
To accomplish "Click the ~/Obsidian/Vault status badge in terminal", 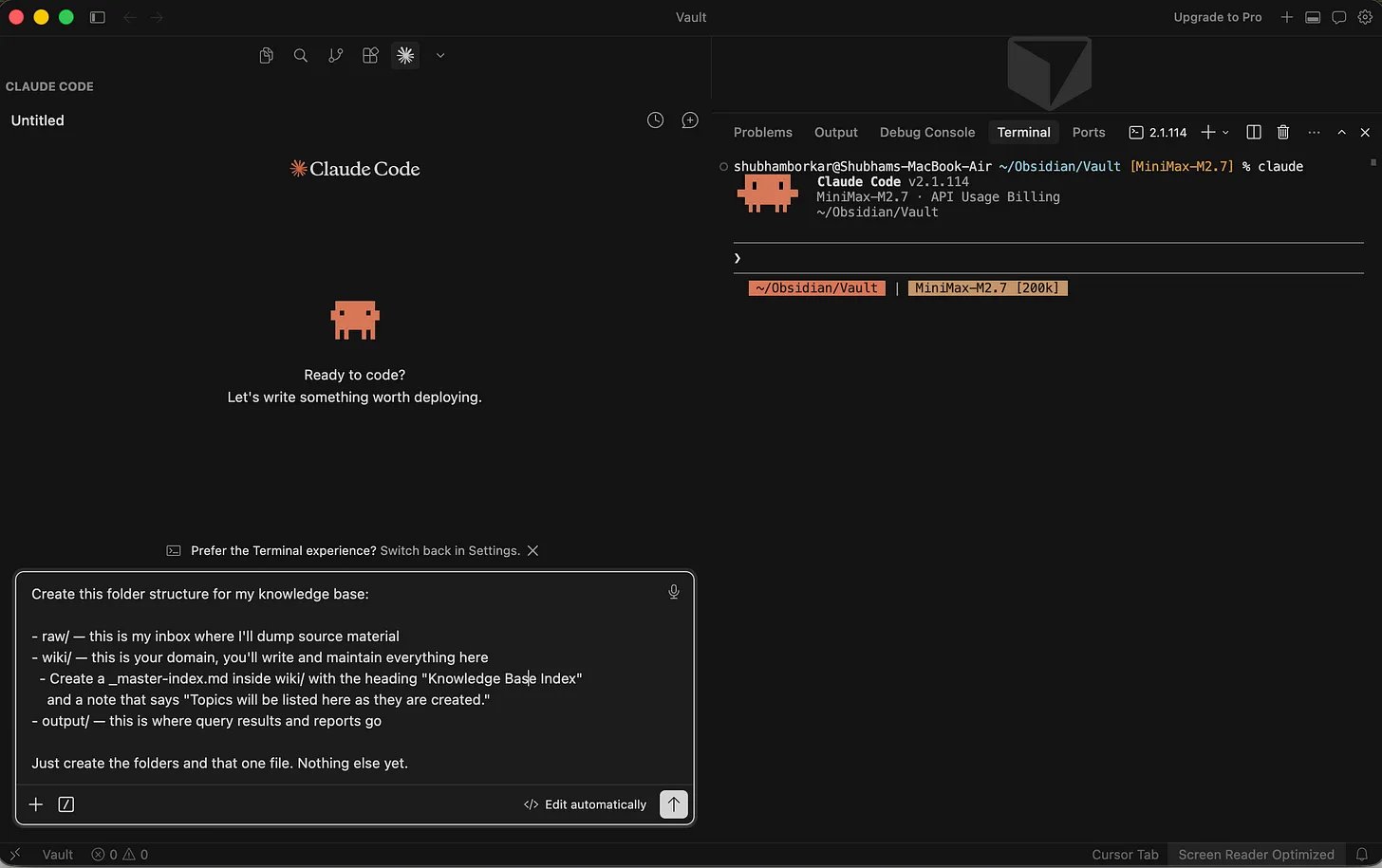I will tap(816, 288).
